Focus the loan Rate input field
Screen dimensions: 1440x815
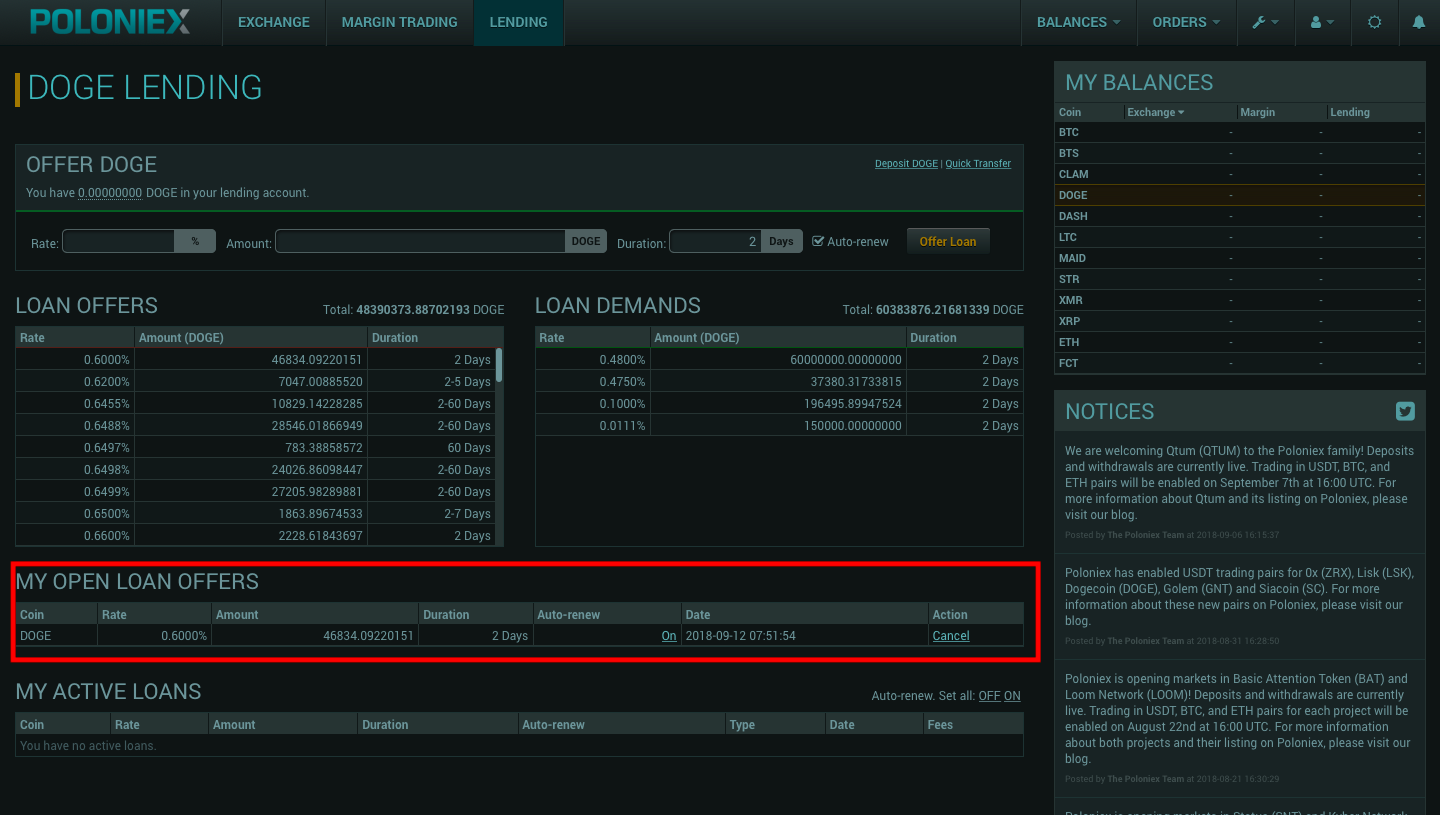pos(119,241)
